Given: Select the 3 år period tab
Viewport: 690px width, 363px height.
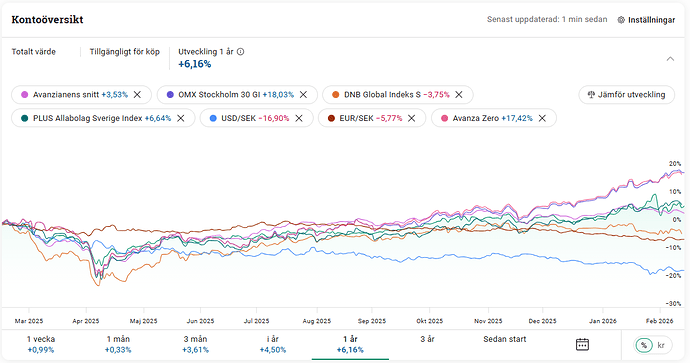Looking at the screenshot, I should [x=427, y=339].
